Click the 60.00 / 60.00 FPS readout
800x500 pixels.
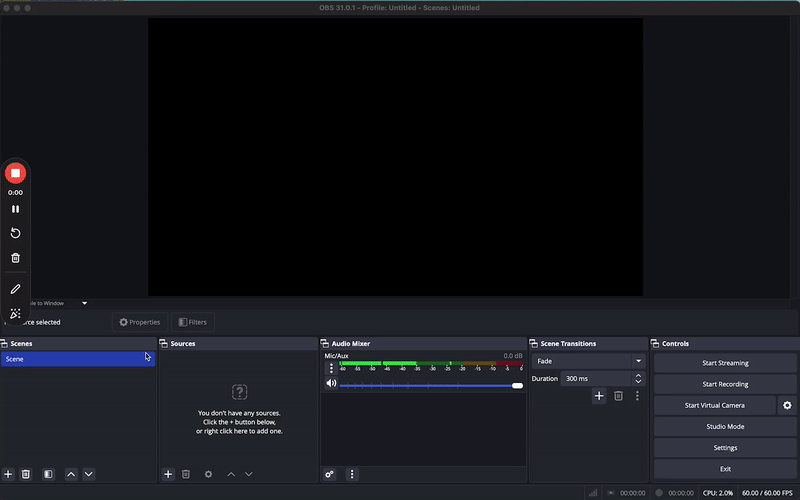click(x=767, y=493)
